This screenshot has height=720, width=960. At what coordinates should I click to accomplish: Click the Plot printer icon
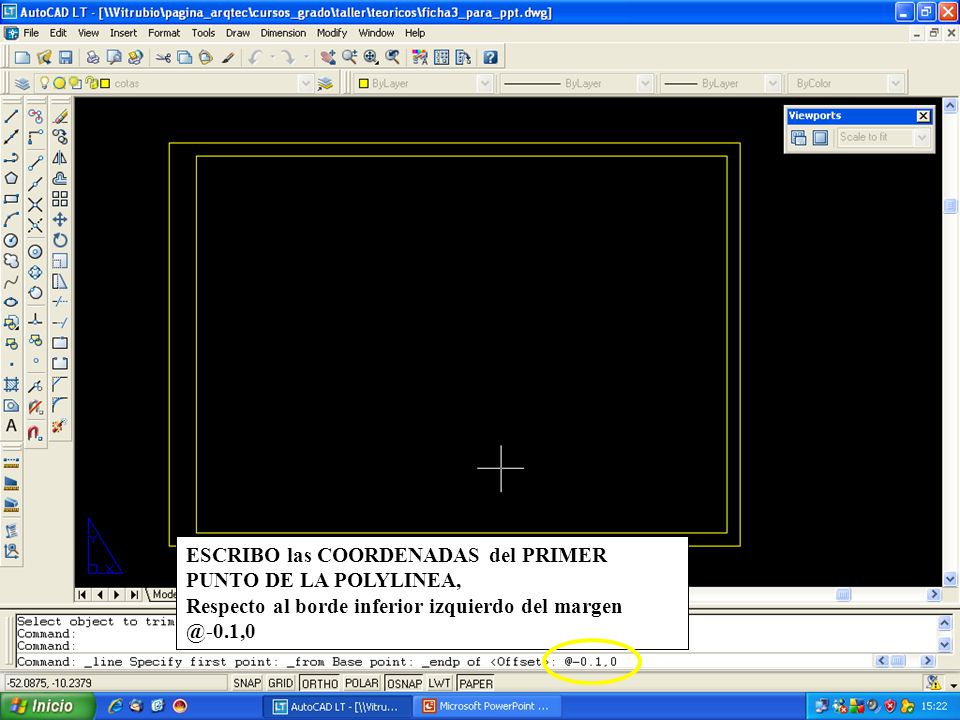point(92,58)
